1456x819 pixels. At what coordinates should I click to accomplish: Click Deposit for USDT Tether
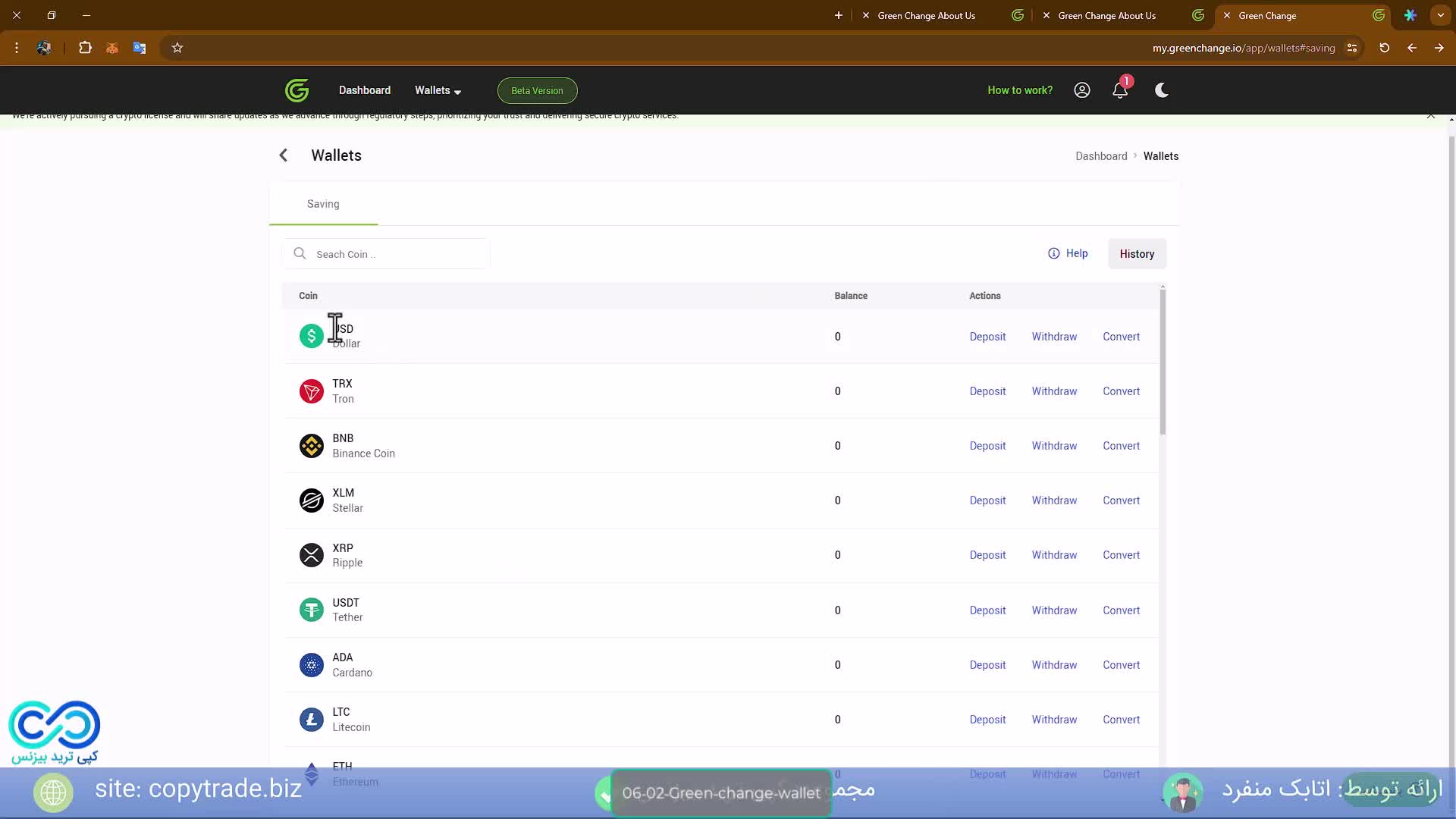pyautogui.click(x=987, y=610)
